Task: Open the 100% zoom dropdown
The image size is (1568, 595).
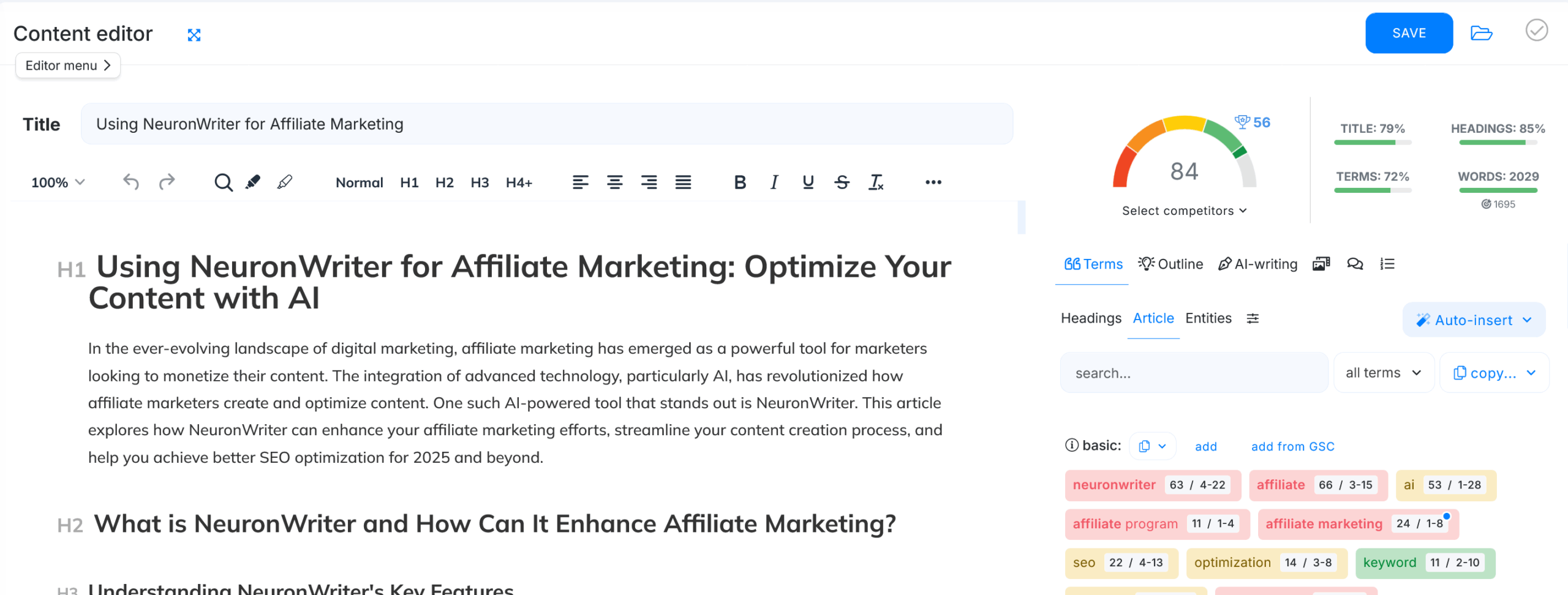Action: pyautogui.click(x=58, y=182)
